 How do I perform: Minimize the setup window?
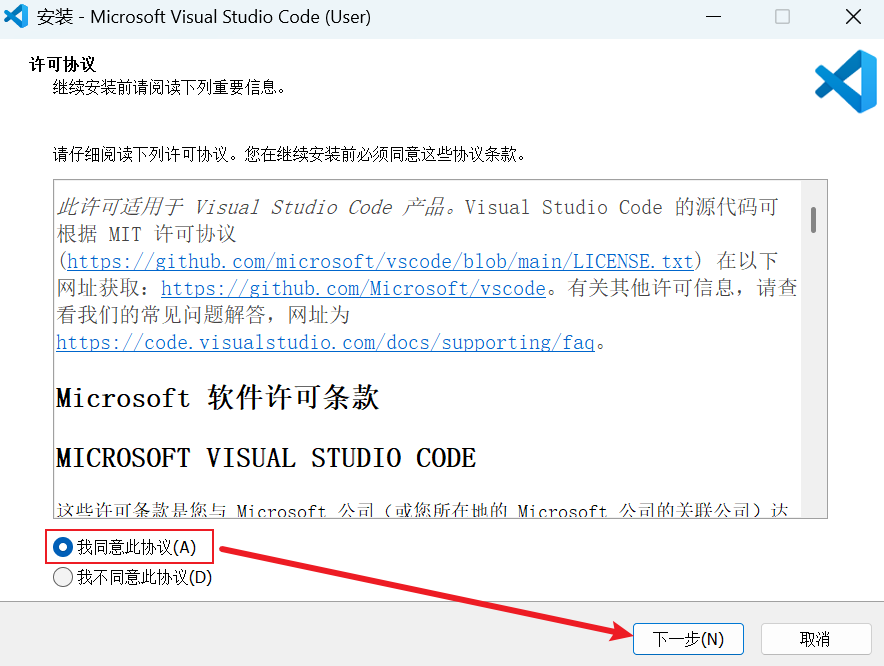[713, 17]
